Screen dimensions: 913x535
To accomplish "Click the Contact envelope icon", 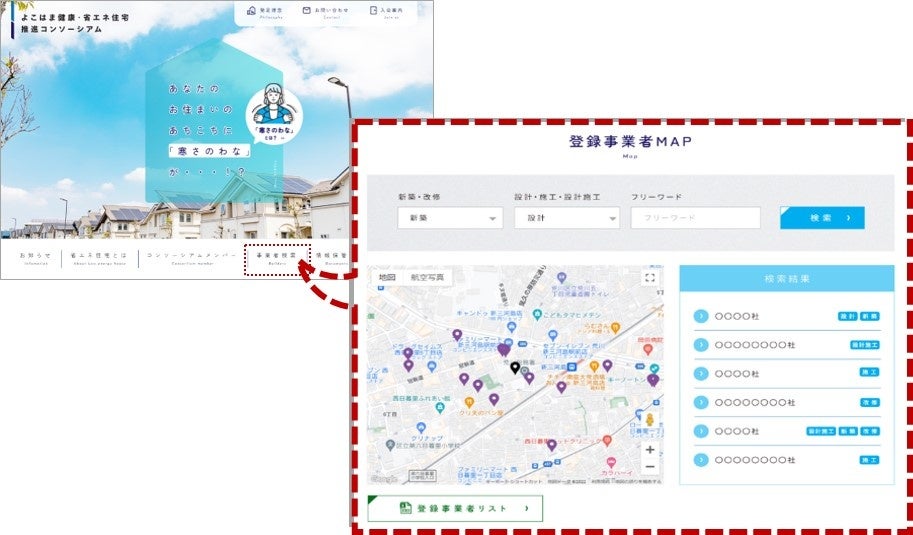I will coord(307,10).
